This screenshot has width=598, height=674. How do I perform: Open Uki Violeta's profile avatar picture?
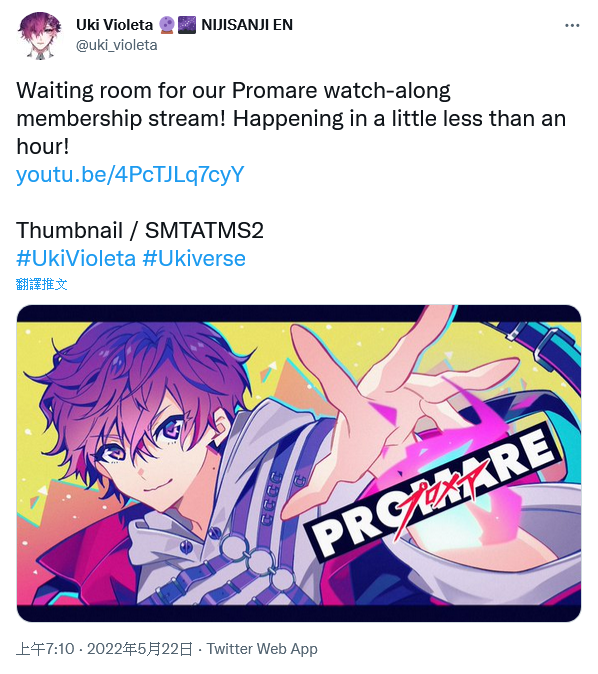click(40, 35)
